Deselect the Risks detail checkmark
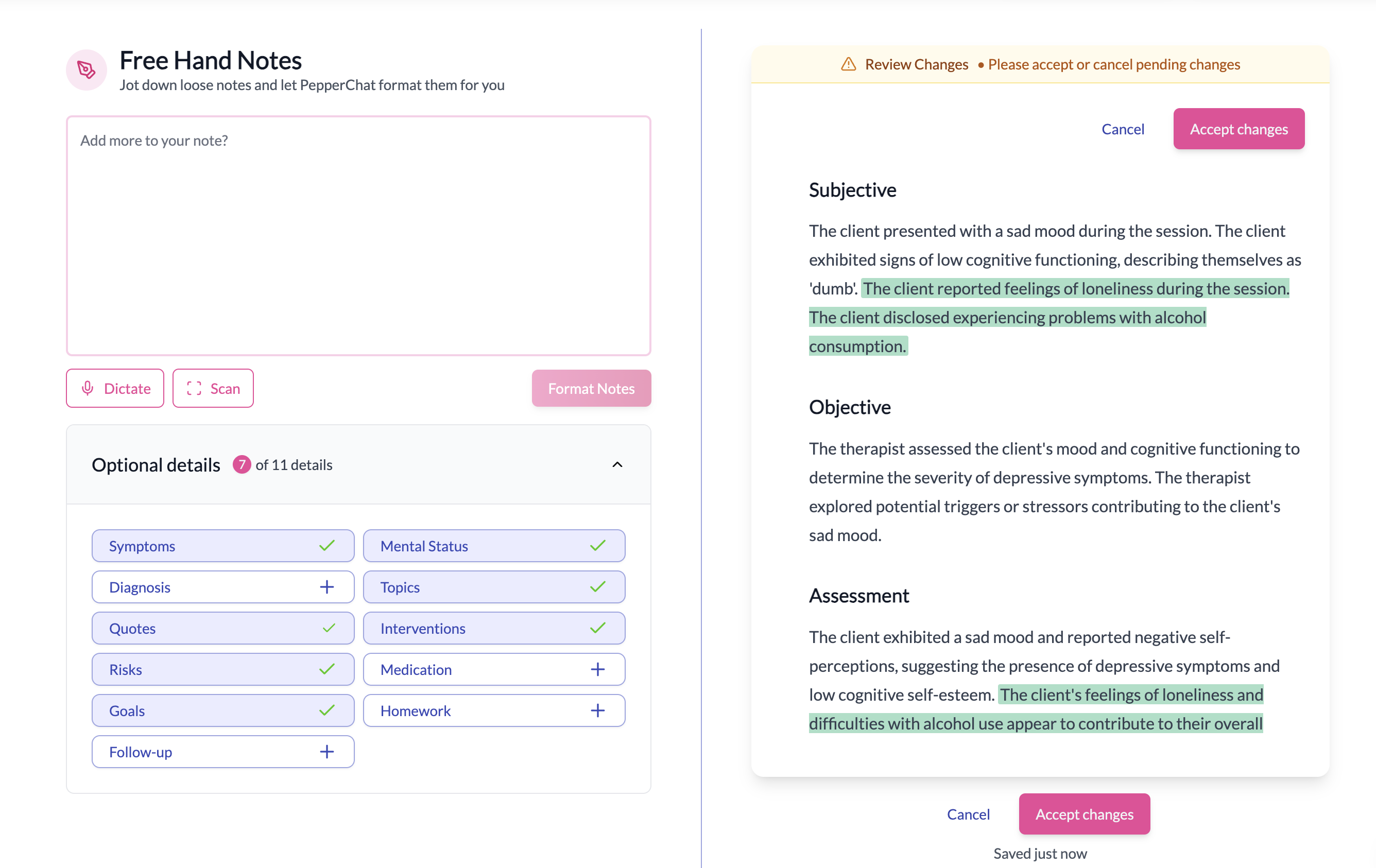 [327, 669]
